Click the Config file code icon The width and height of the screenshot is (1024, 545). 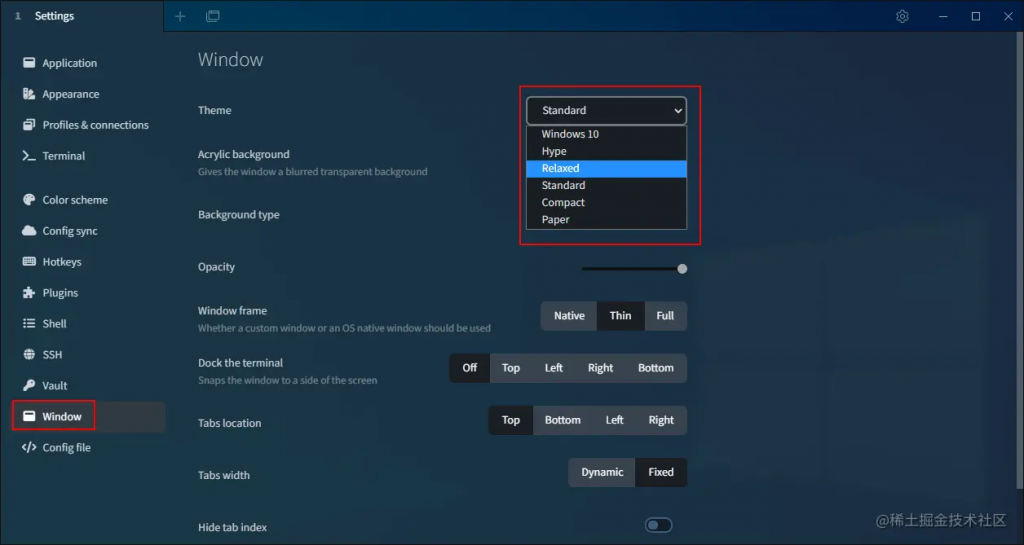coord(29,447)
